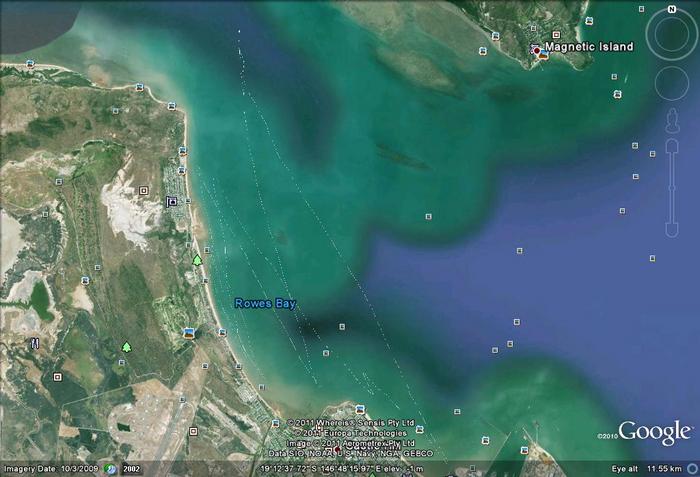The height and width of the screenshot is (477, 700).
Task: Click the move joystick circle
Action: 672,84
